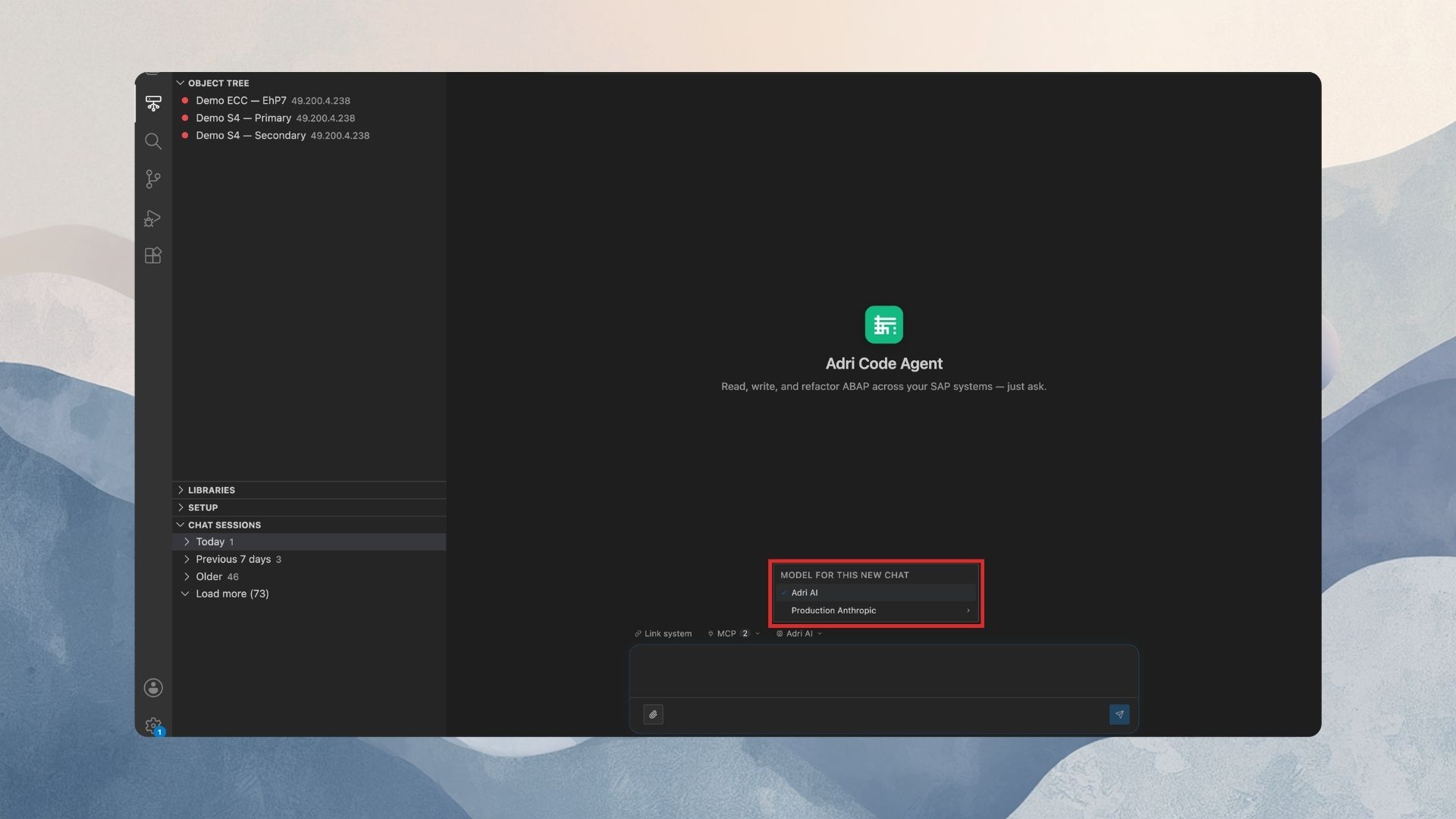Open the Accounts menu icon
This screenshot has width=1456, height=819.
(153, 688)
